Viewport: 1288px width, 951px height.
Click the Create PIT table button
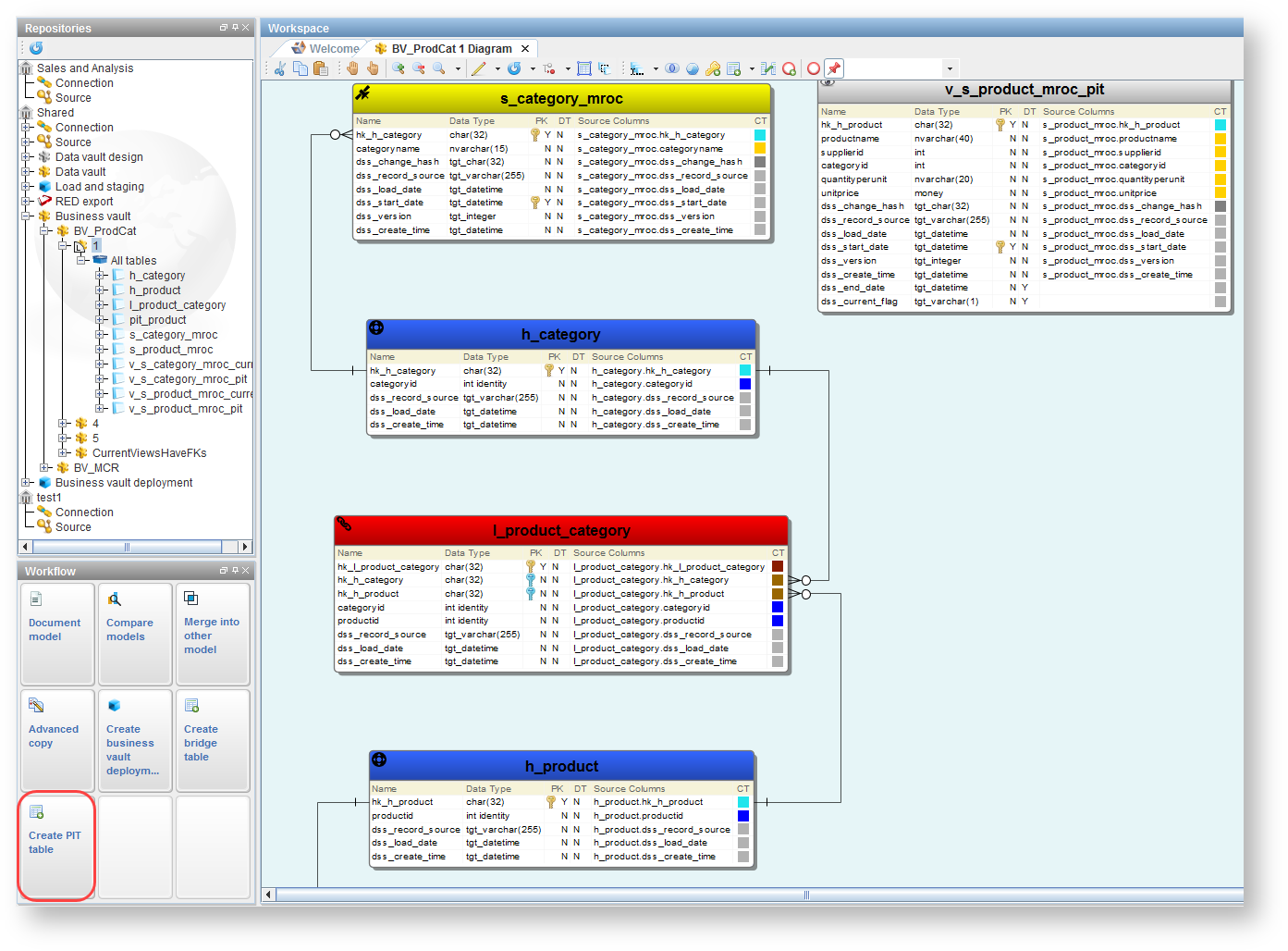(x=55, y=844)
